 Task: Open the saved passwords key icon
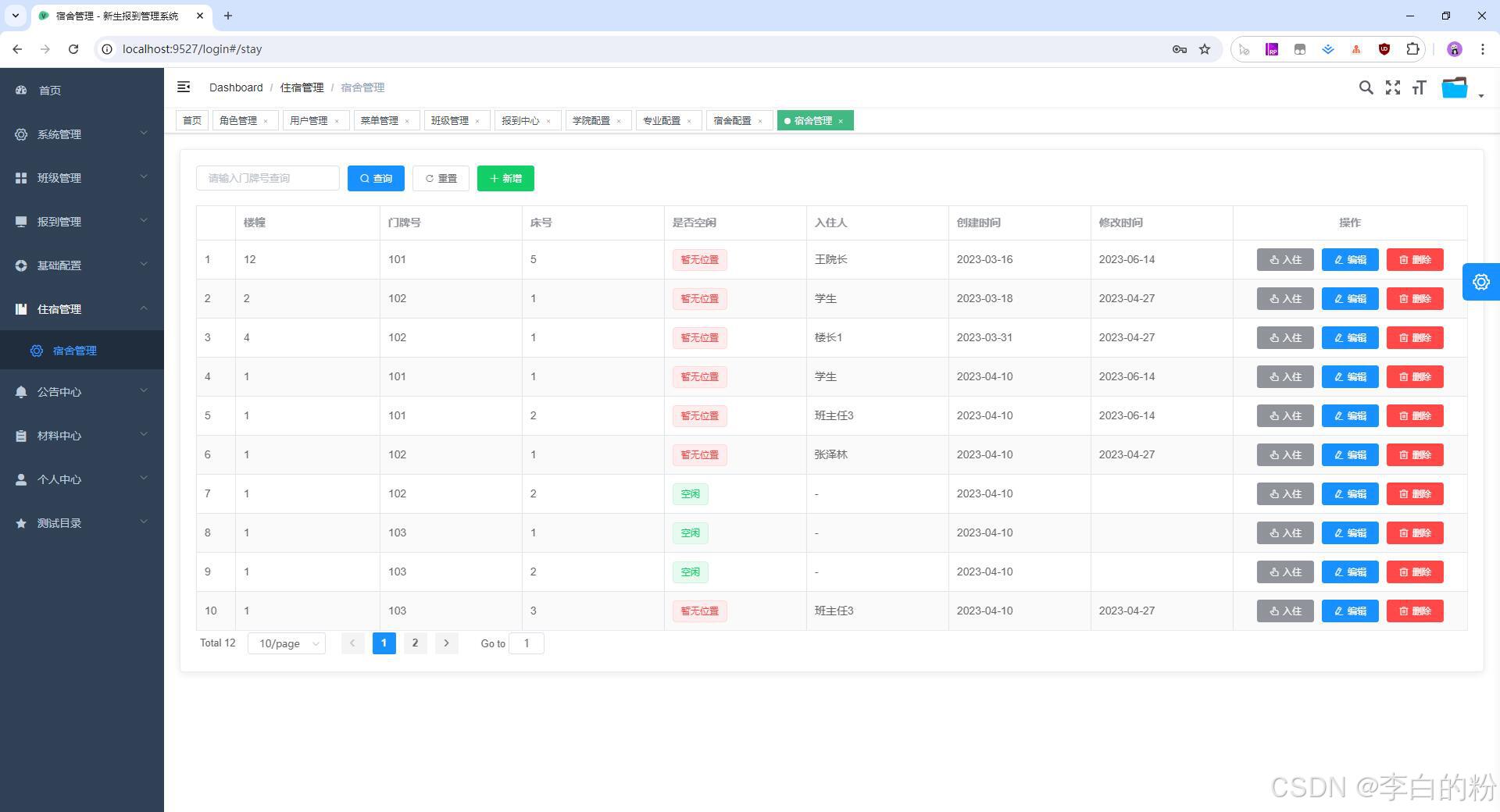1180,49
